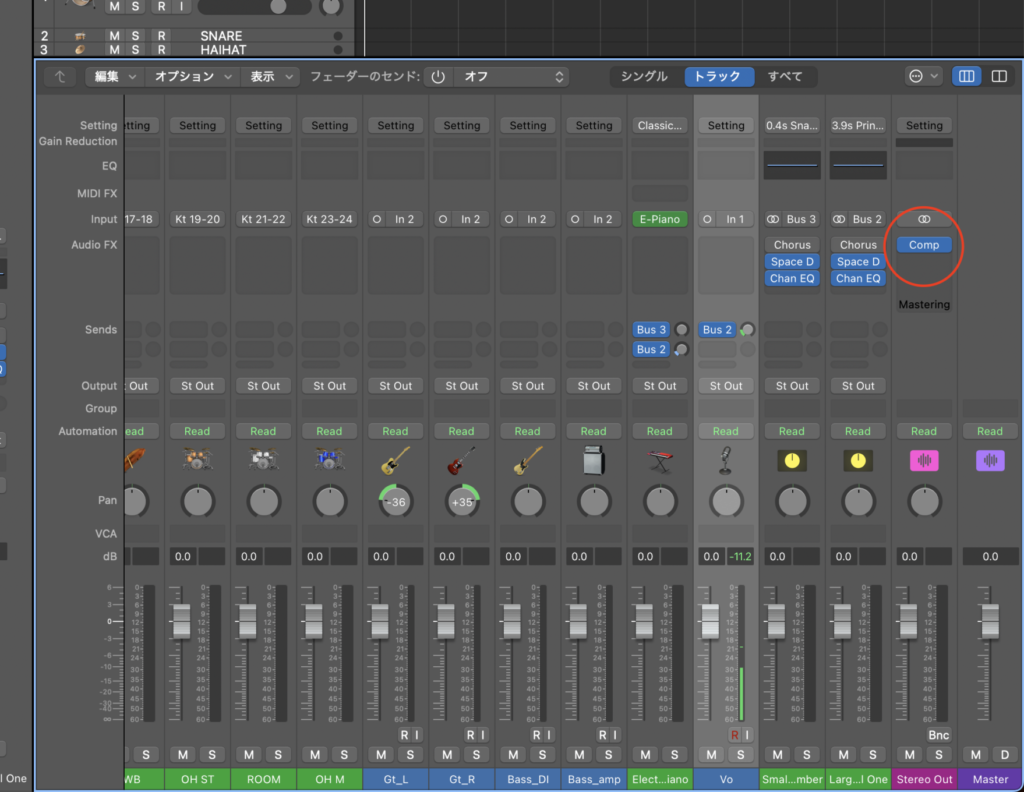Open the Comp plugin on Stereo Out
Screen dimensions: 1024x792
click(x=924, y=244)
